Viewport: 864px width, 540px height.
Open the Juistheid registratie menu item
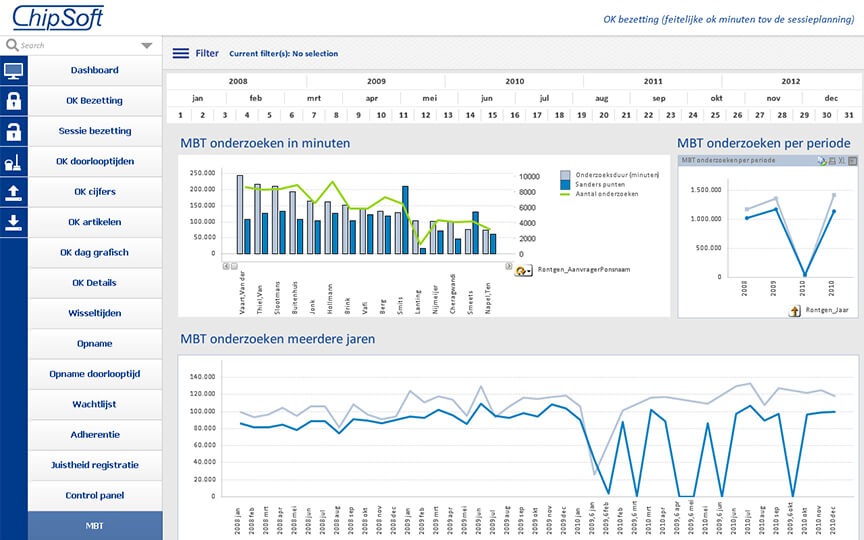pyautogui.click(x=95, y=465)
